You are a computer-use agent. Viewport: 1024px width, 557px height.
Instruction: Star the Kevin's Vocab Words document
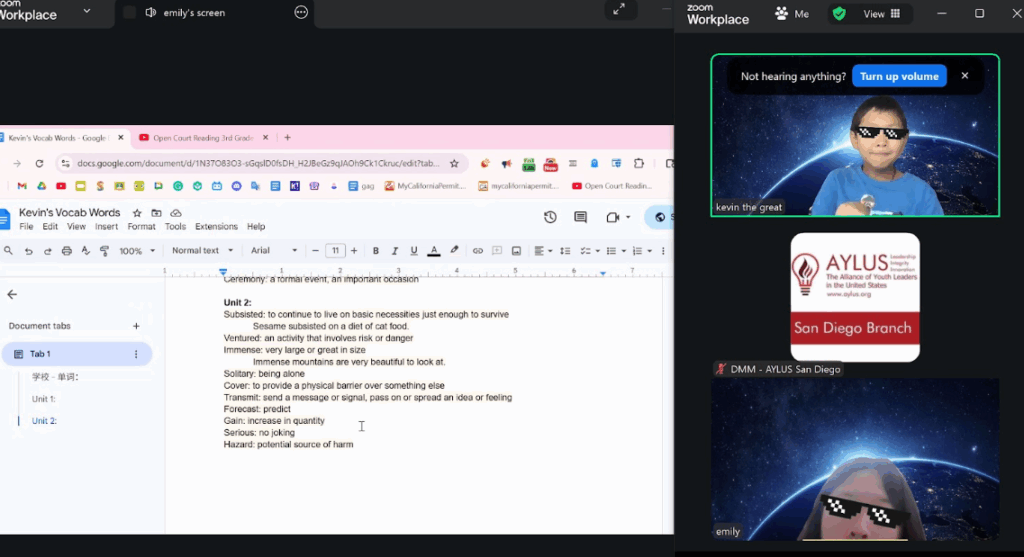pyautogui.click(x=137, y=213)
